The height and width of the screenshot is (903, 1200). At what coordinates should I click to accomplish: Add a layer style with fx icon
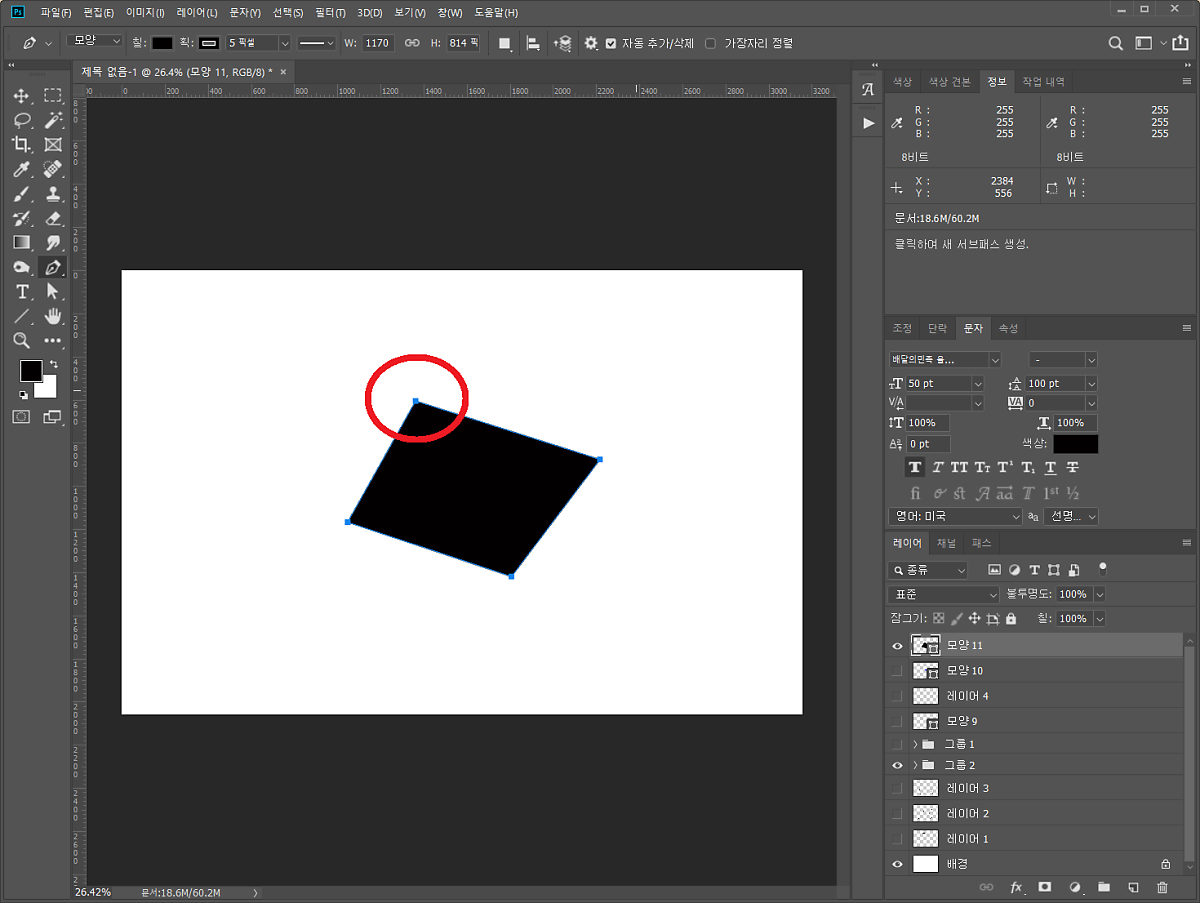(x=1016, y=887)
